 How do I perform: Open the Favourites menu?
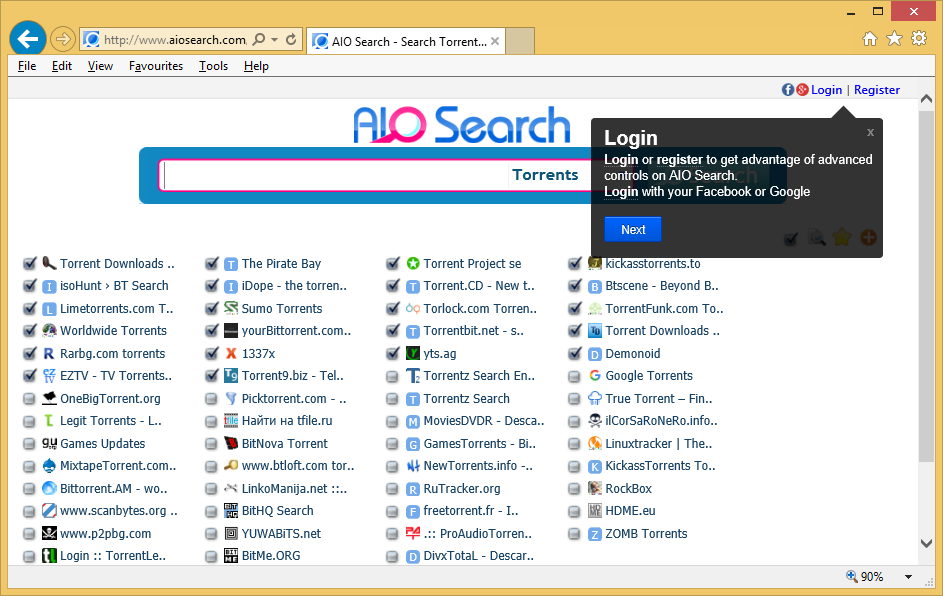[x=156, y=66]
